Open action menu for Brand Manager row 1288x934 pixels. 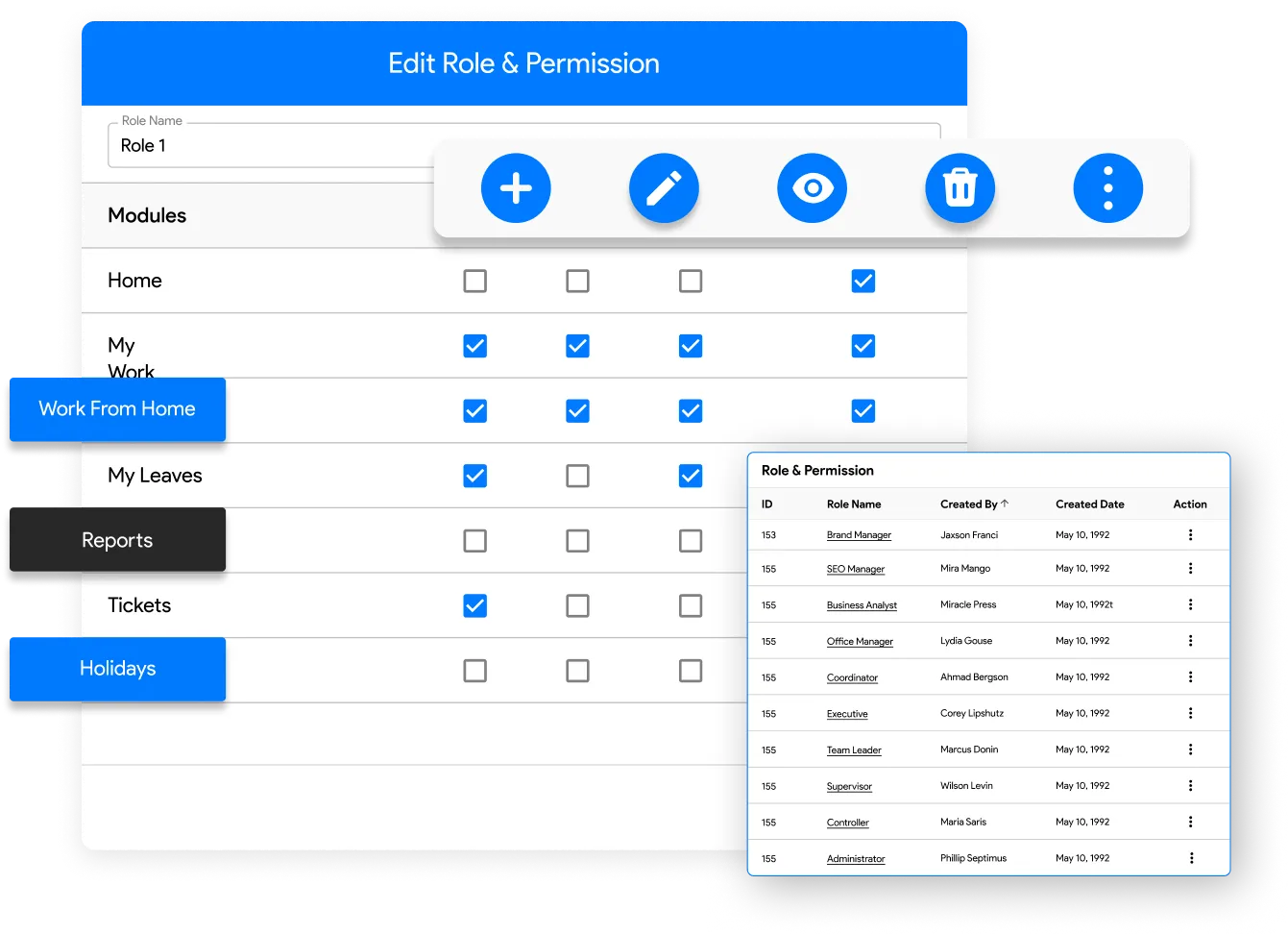coord(1190,535)
